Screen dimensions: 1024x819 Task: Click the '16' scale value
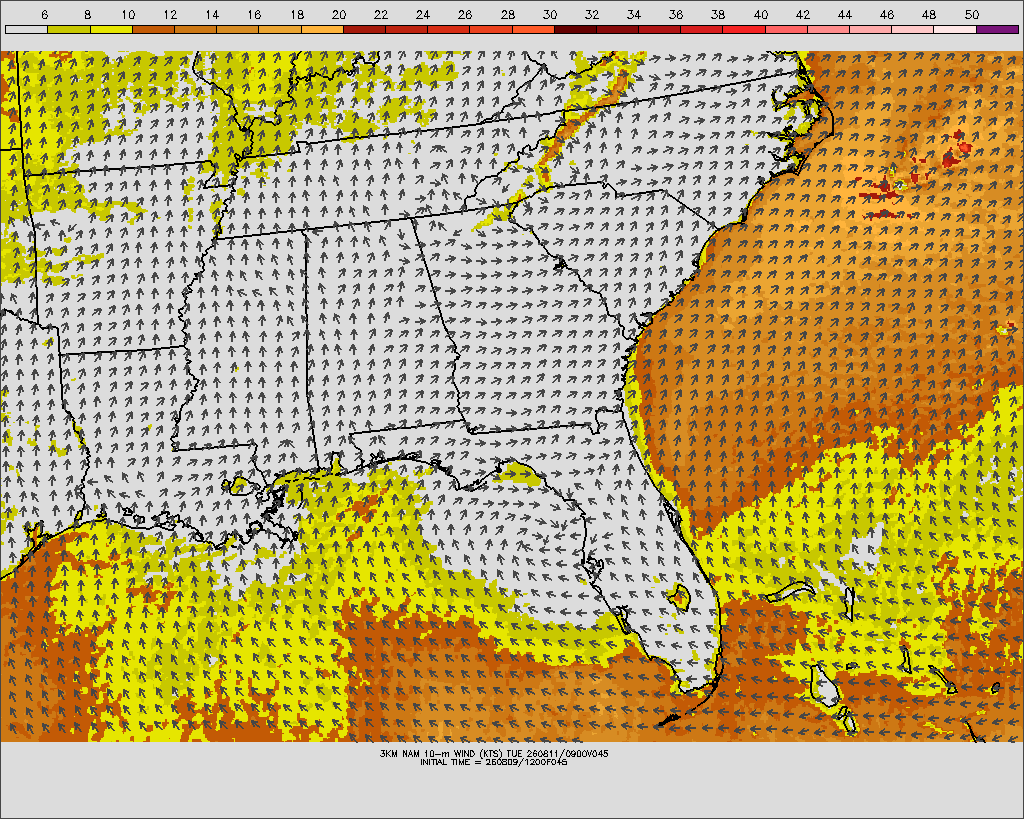[x=254, y=14]
